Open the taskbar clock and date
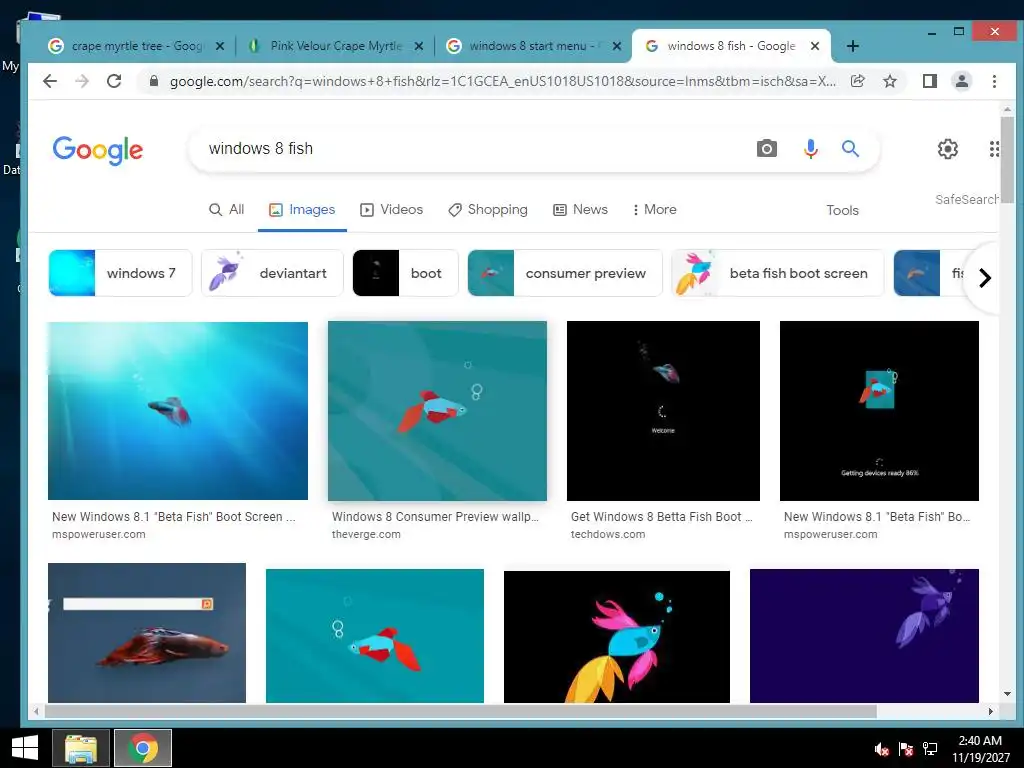 [980, 749]
